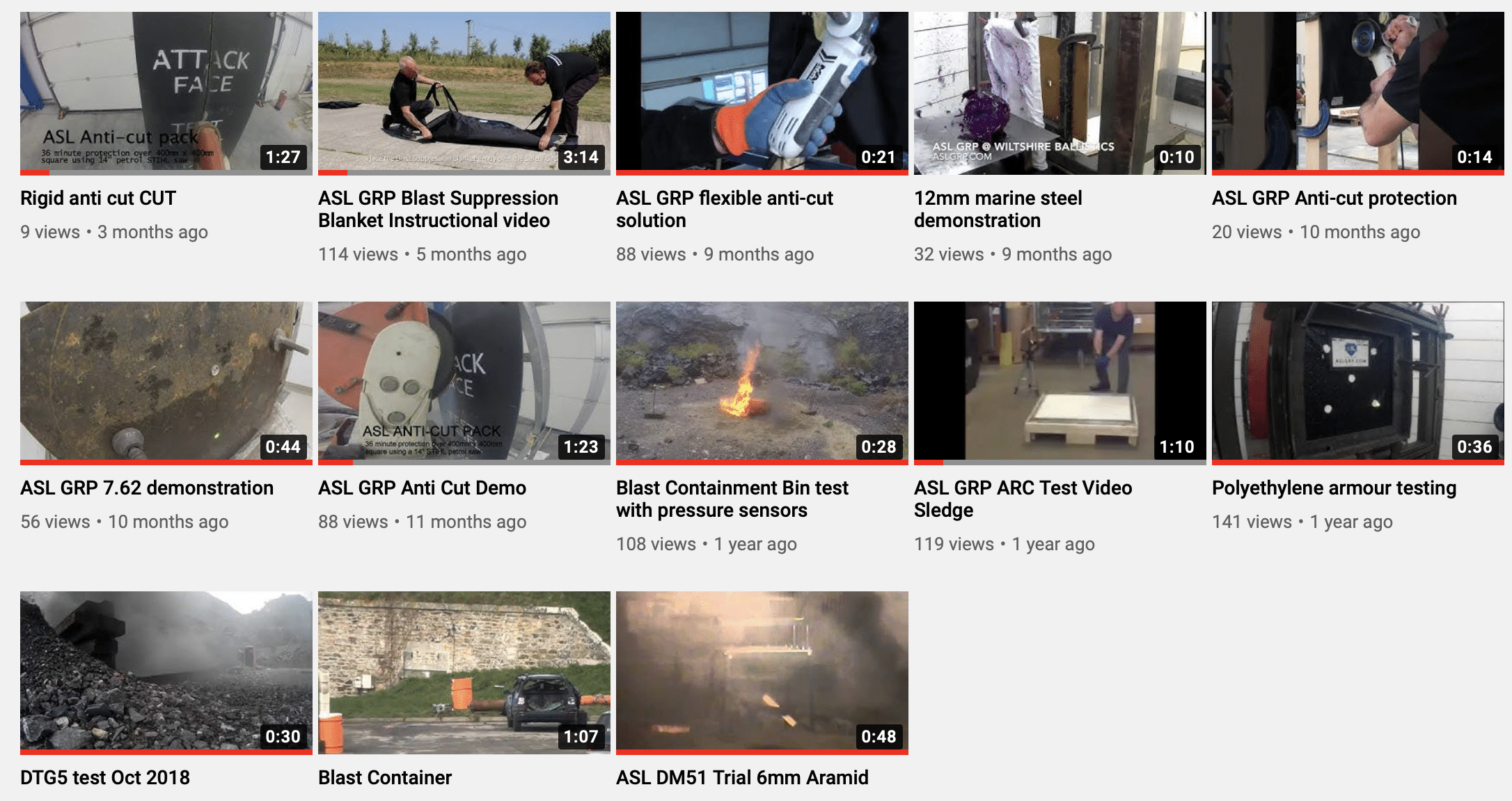
Task: Click the 3:14 duration badge
Action: (x=581, y=157)
